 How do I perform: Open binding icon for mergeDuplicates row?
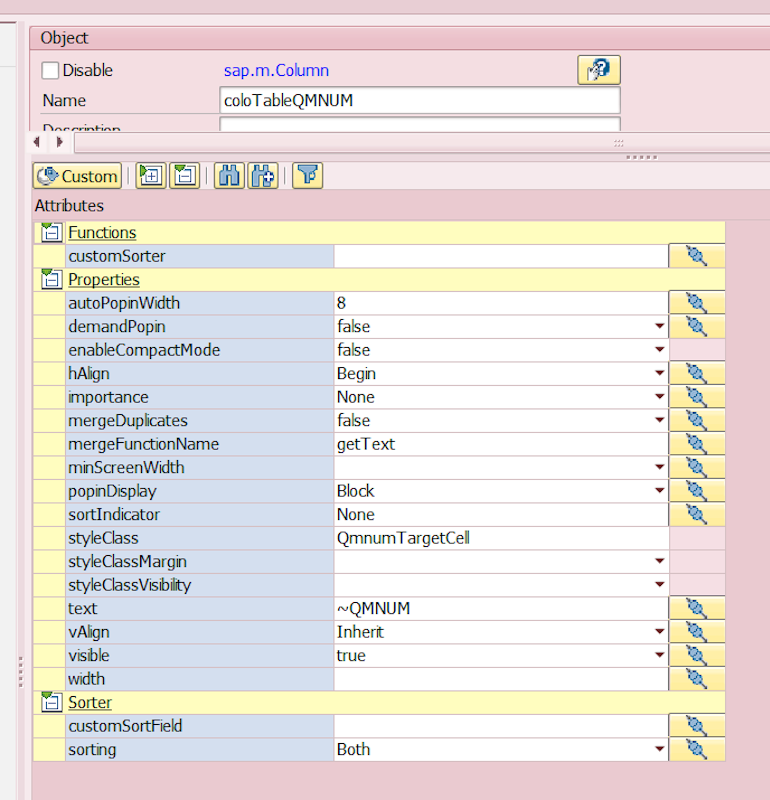click(x=697, y=420)
